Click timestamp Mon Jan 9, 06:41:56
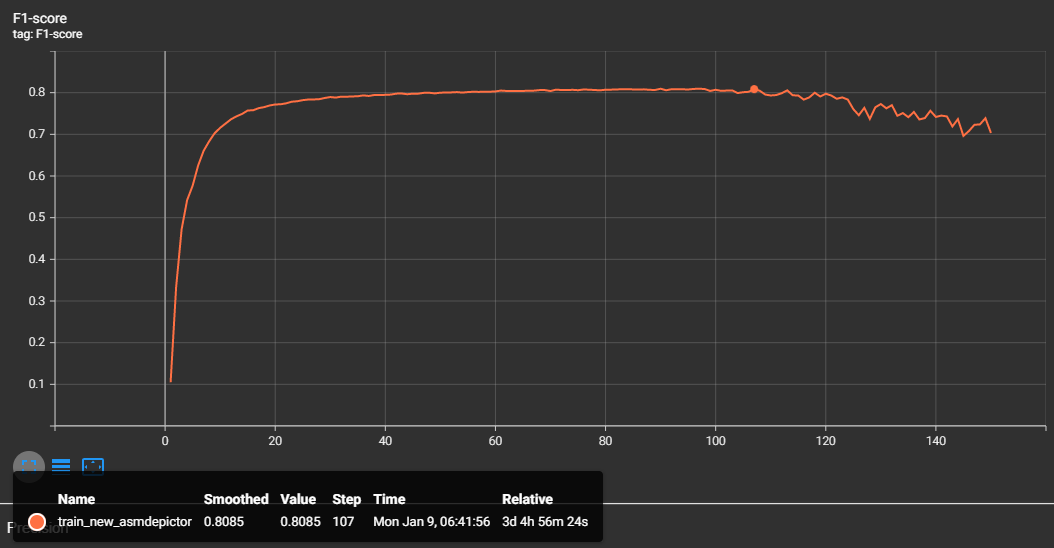 tap(432, 522)
